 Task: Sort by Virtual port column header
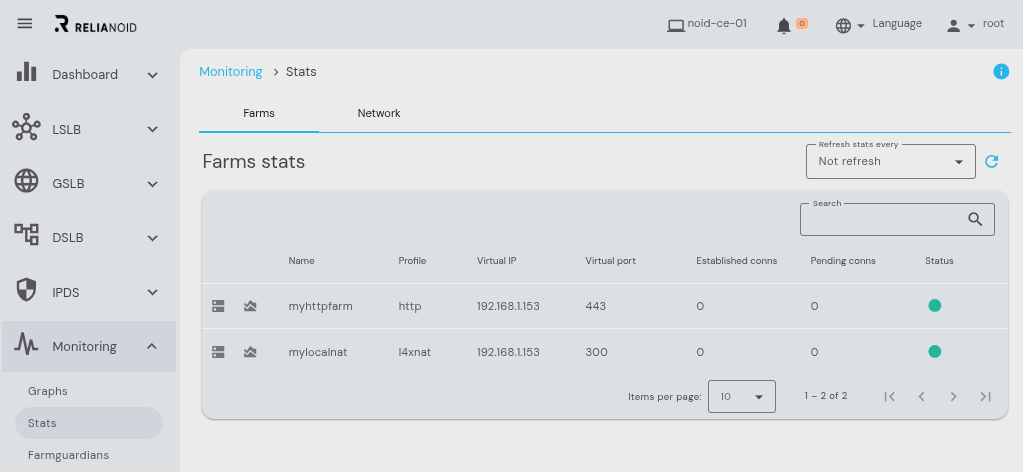(611, 260)
